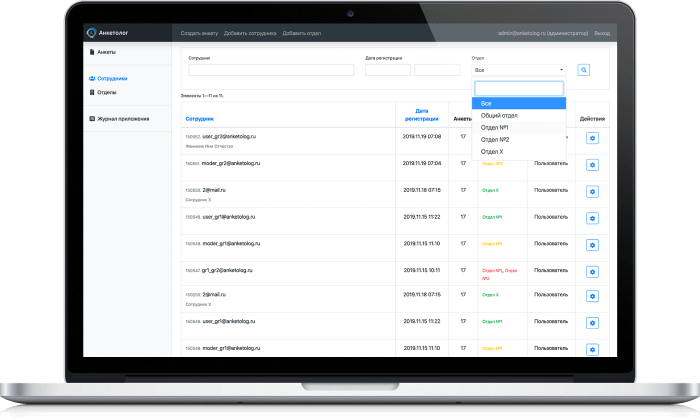
Task: Choose Общий отдел from the dropdown list
Action: coord(498,116)
